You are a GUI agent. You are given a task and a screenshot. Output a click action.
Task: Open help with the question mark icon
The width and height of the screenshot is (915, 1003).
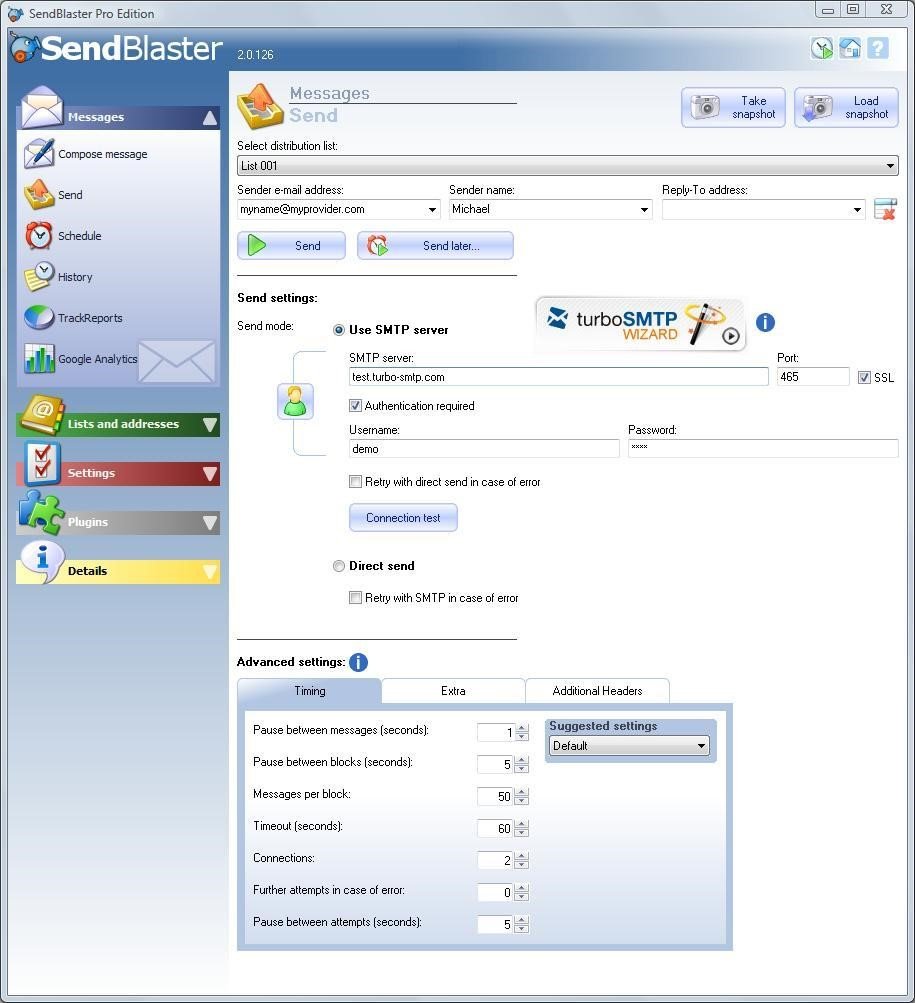click(x=878, y=48)
